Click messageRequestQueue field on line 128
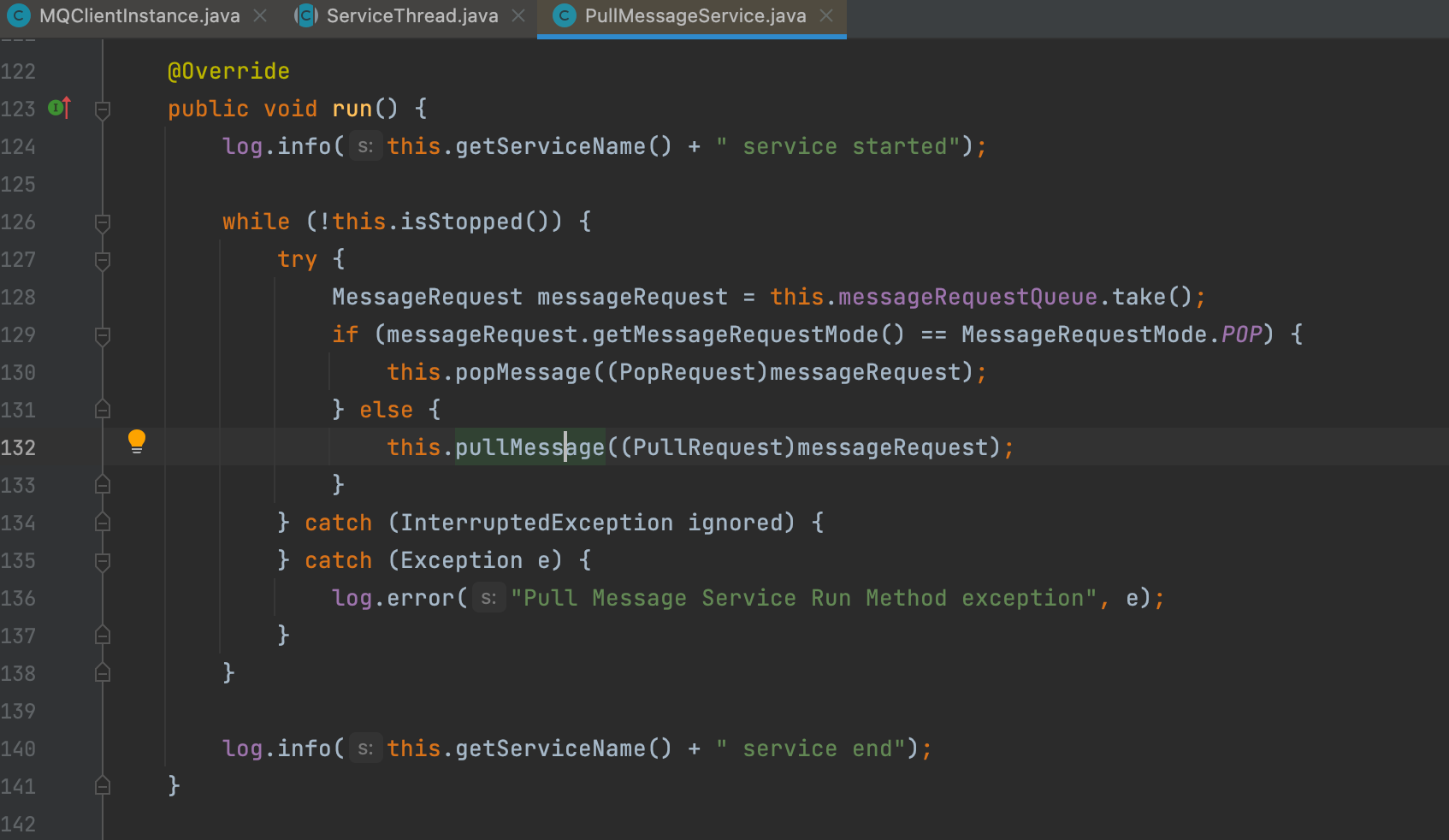 tap(968, 297)
